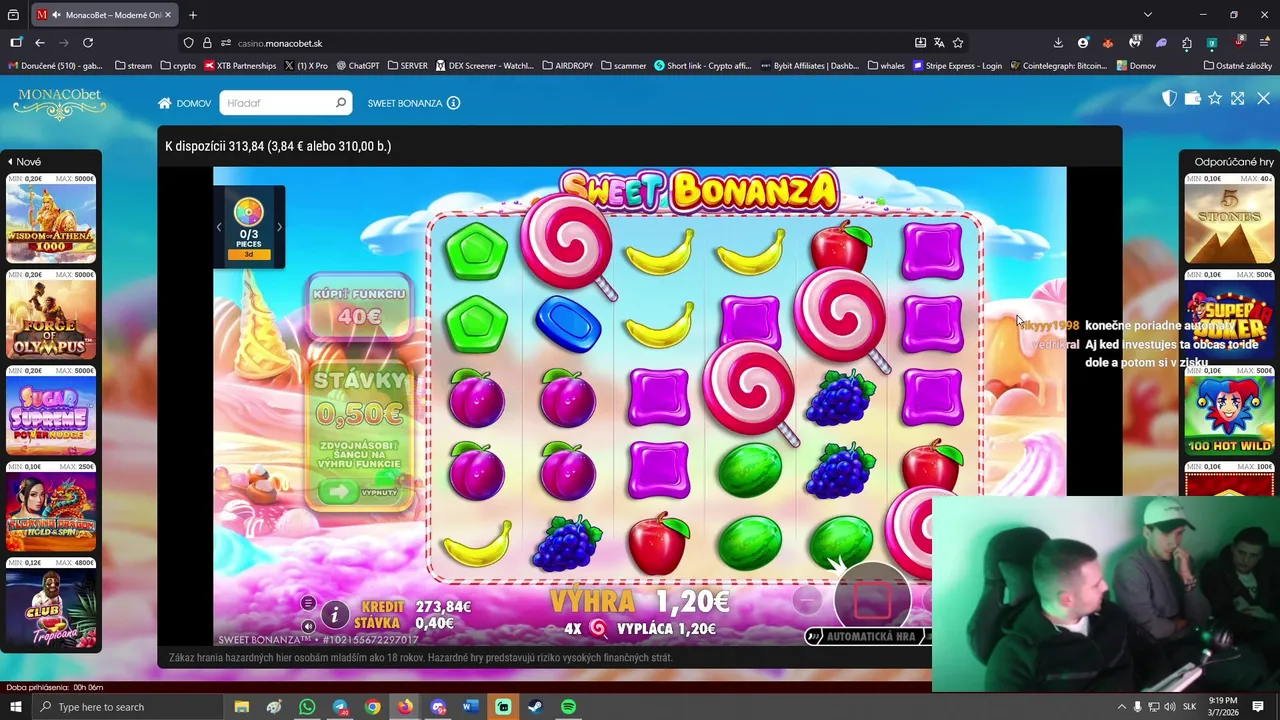Select the MonacoBet browser tab
1280x720 pixels.
pos(105,15)
